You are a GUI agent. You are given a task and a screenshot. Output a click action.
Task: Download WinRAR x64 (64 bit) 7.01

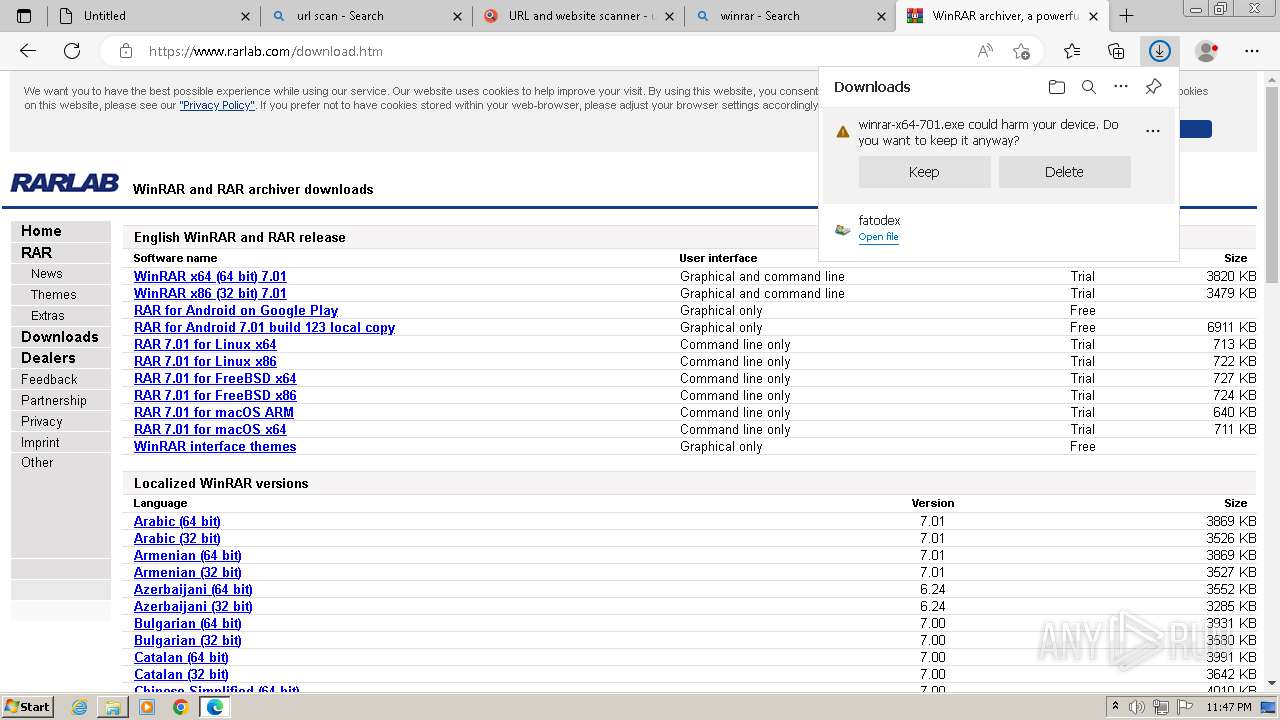click(x=210, y=277)
